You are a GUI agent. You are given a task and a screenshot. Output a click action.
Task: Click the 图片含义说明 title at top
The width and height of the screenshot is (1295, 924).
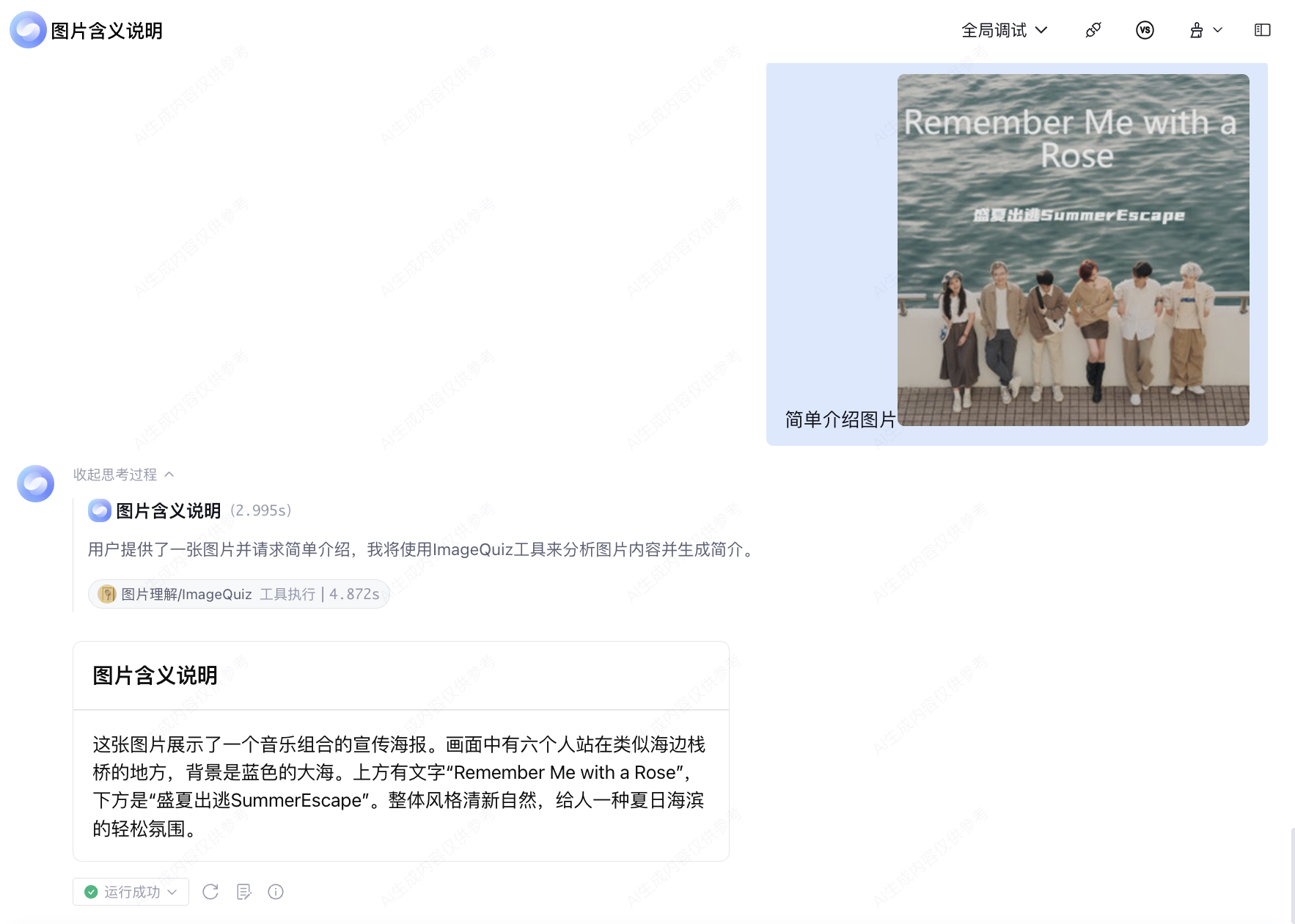click(x=106, y=31)
